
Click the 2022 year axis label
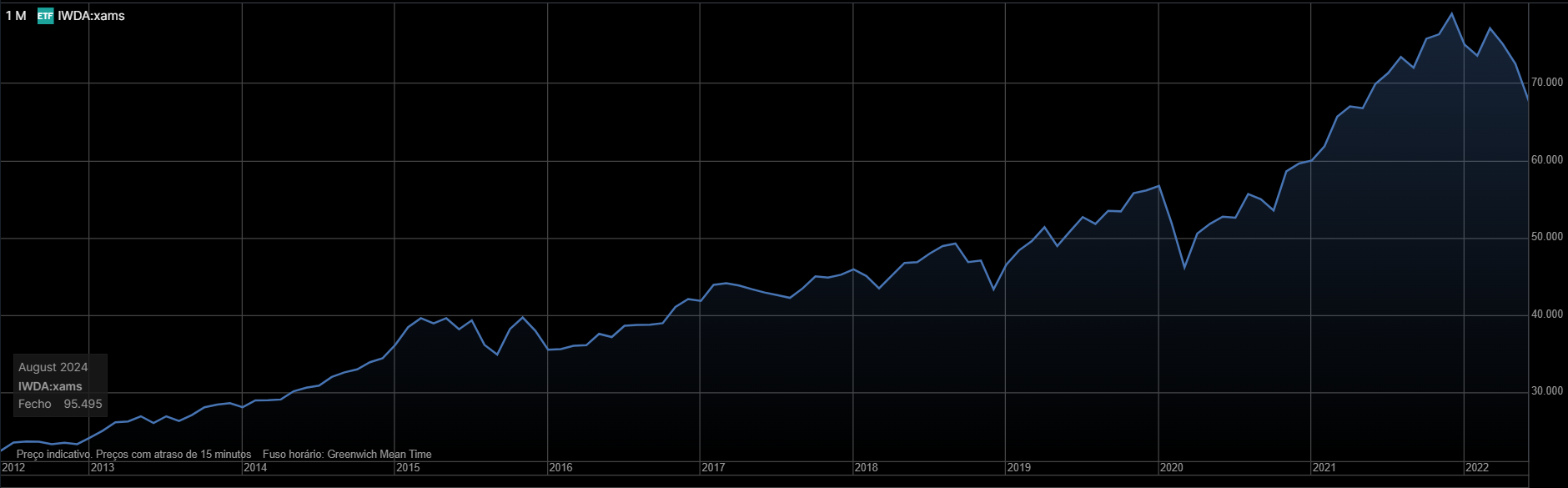point(1476,467)
